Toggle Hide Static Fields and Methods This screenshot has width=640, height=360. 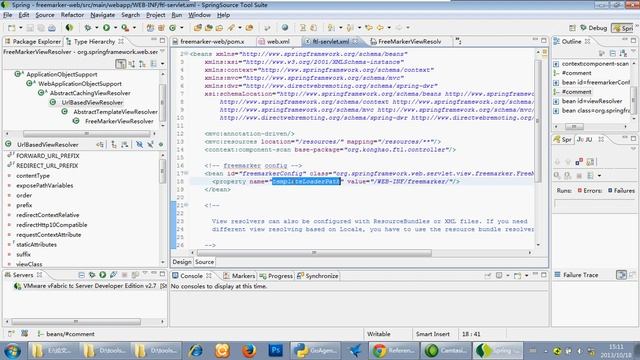click(x=150, y=144)
